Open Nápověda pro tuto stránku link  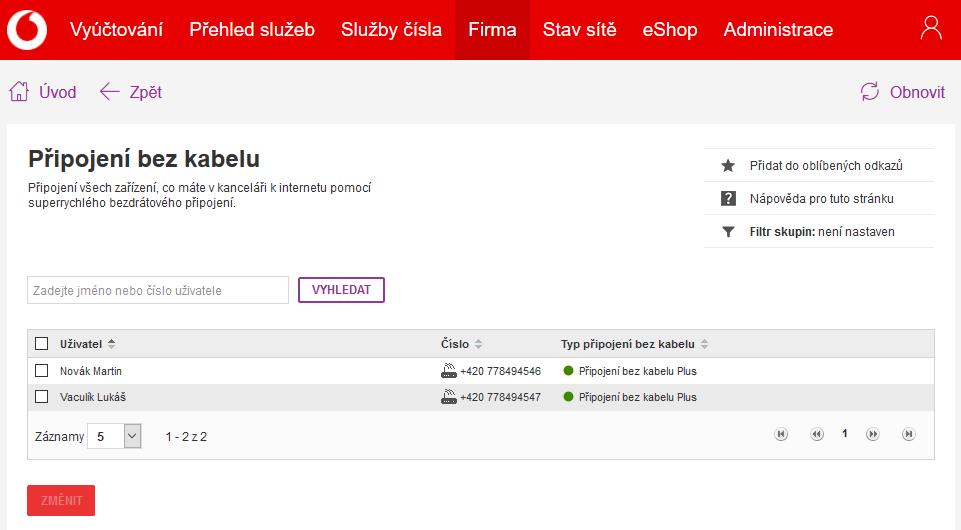pyautogui.click(x=821, y=199)
